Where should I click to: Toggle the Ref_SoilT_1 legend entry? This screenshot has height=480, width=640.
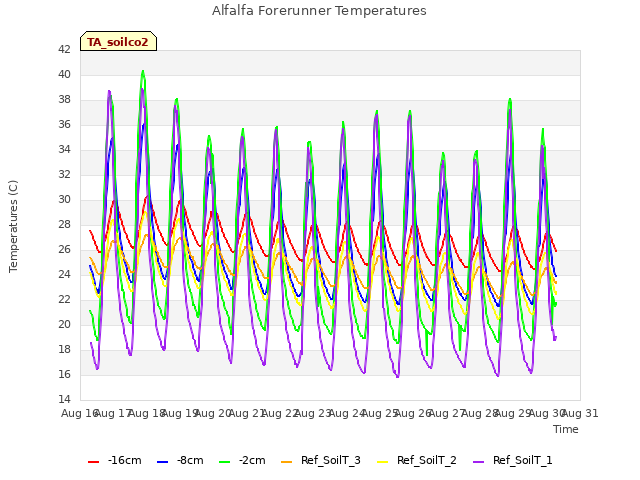(513, 461)
